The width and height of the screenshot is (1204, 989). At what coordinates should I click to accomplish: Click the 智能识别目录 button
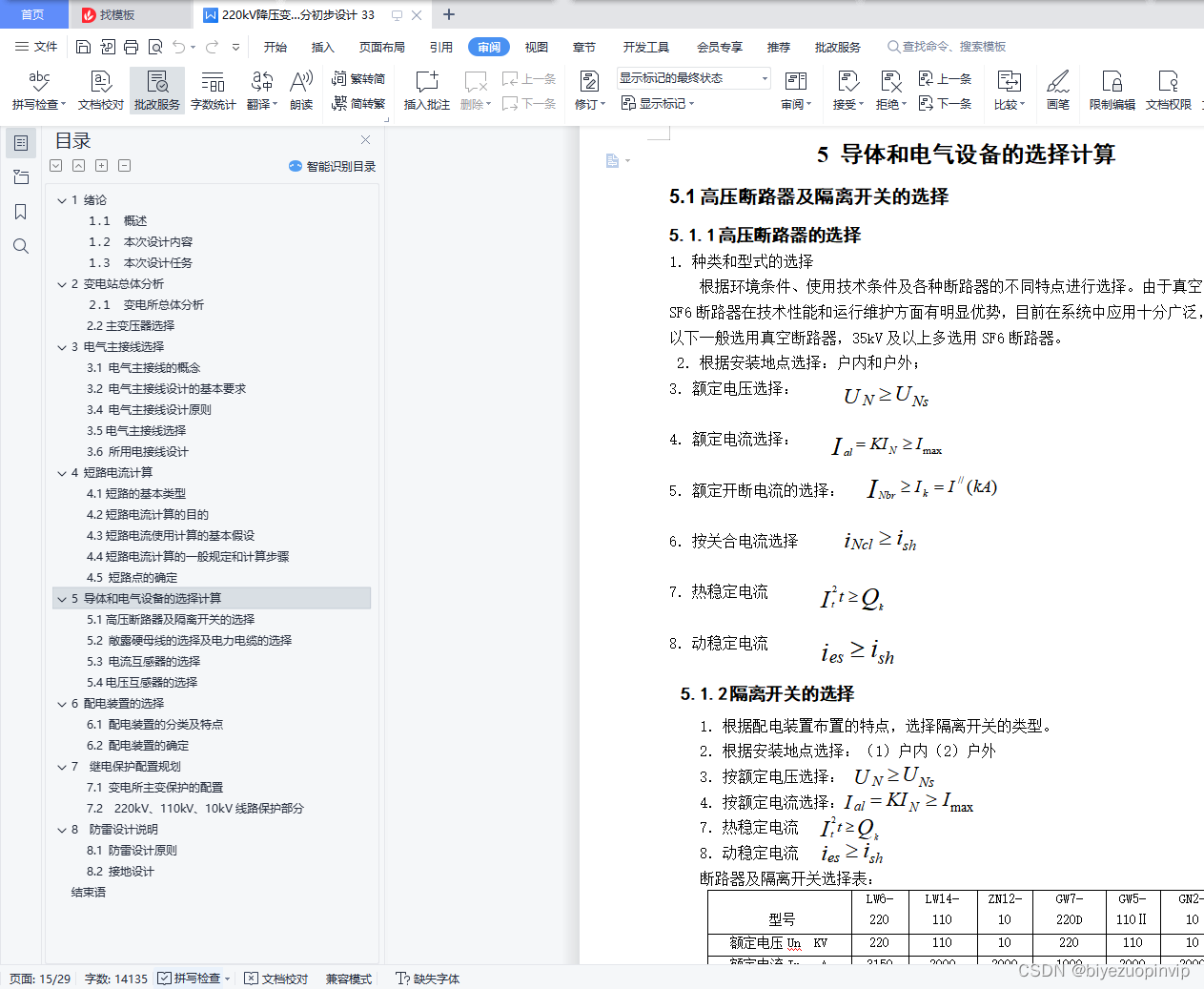click(x=332, y=166)
